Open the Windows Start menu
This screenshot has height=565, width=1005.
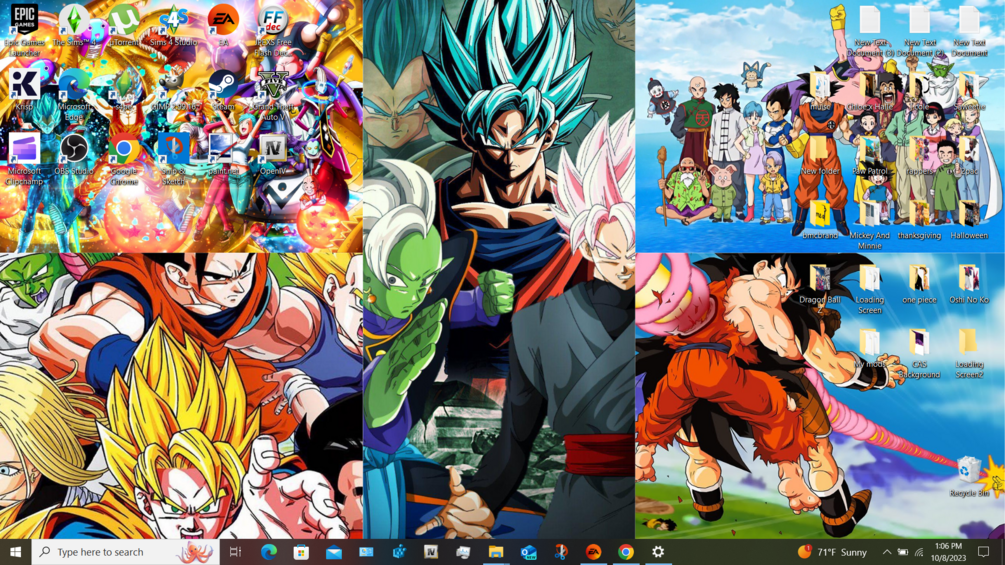[15, 552]
